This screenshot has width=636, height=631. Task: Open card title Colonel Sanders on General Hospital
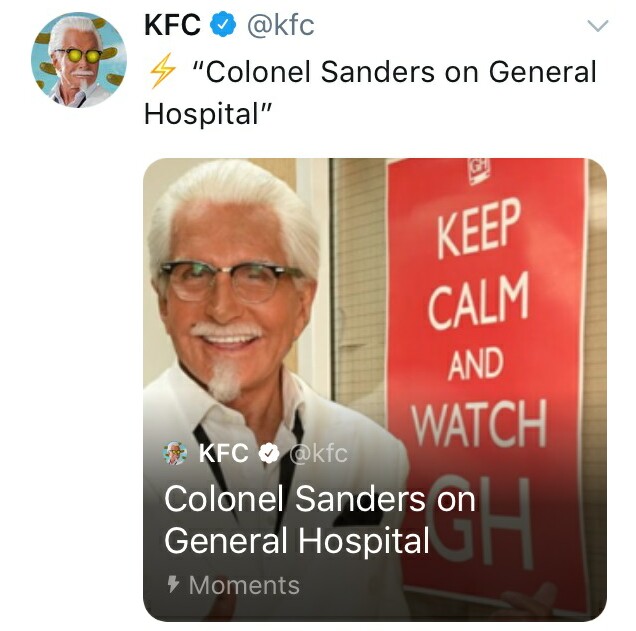point(320,520)
